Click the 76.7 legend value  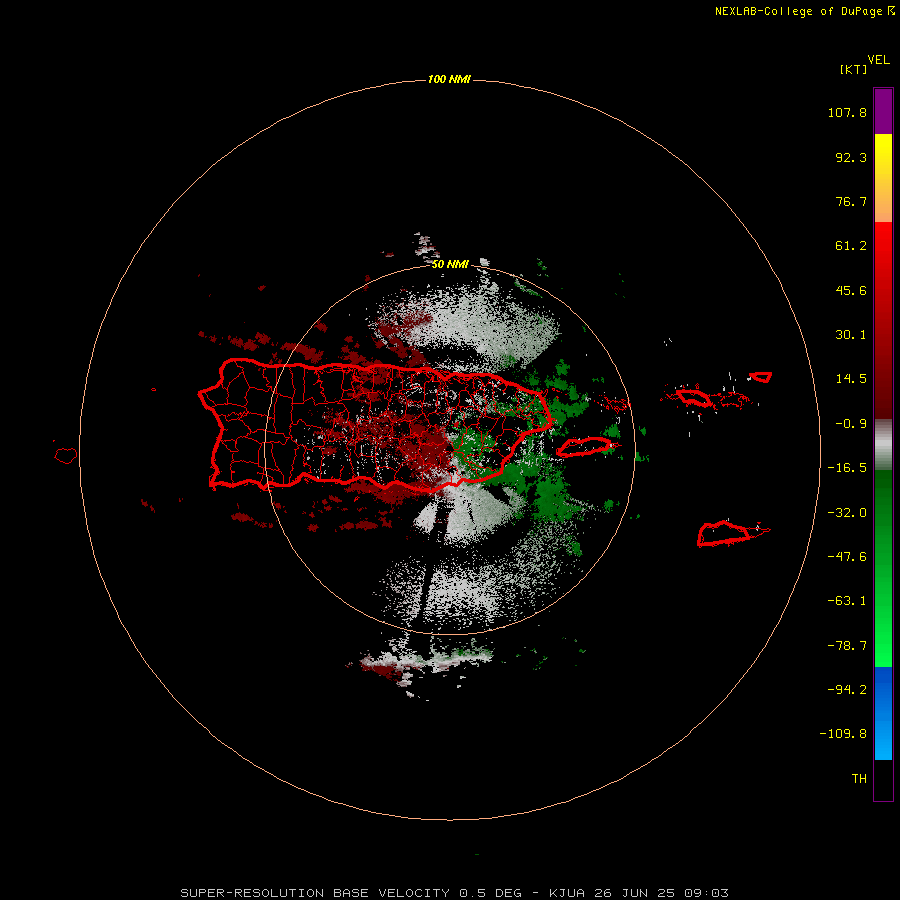click(851, 201)
